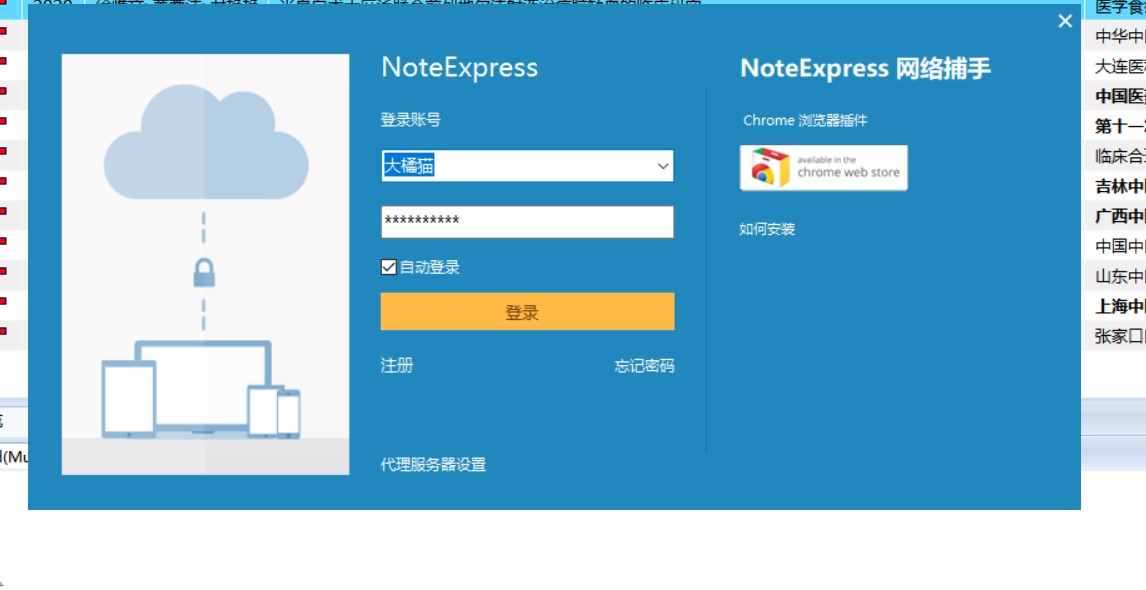Close the NoteExpress login dialog

pos(1065,21)
